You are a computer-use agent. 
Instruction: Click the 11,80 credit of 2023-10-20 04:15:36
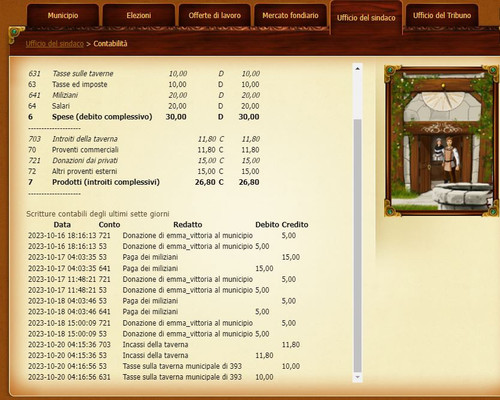tap(291, 345)
